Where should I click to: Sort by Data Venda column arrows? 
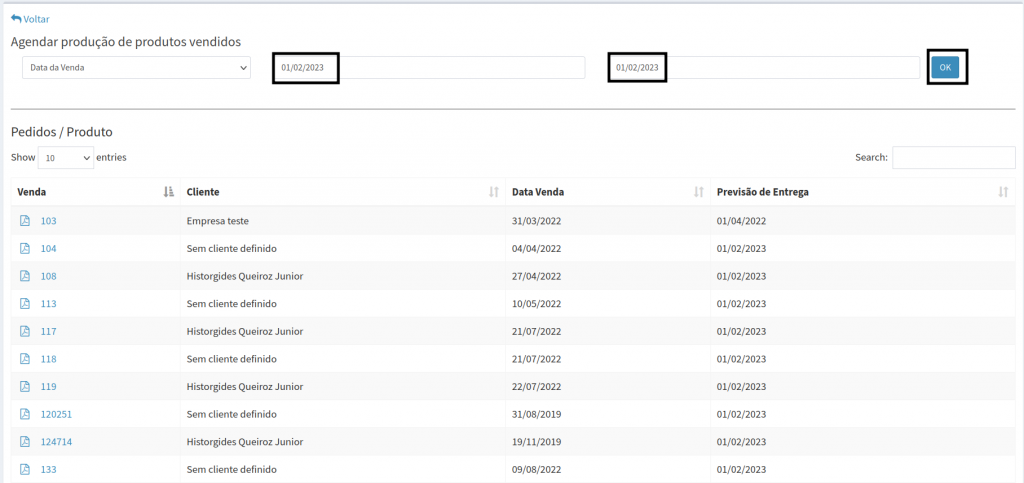pyautogui.click(x=697, y=192)
